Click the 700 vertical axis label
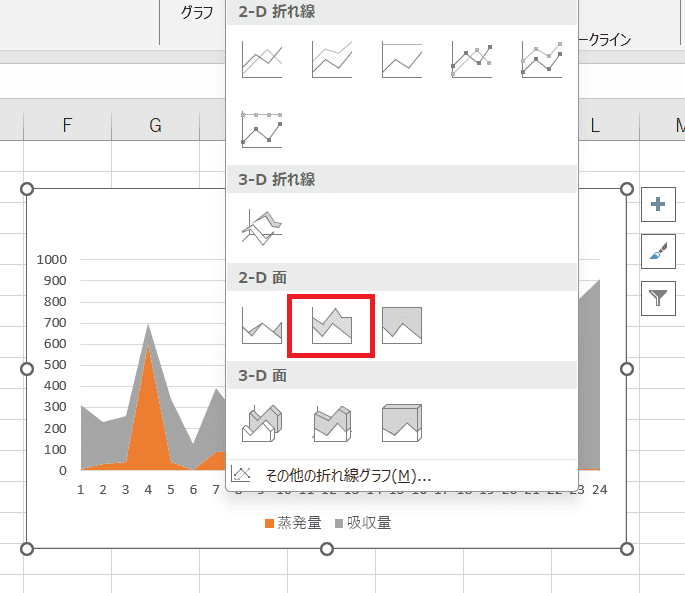Screen dimensions: 685x593 [55, 323]
